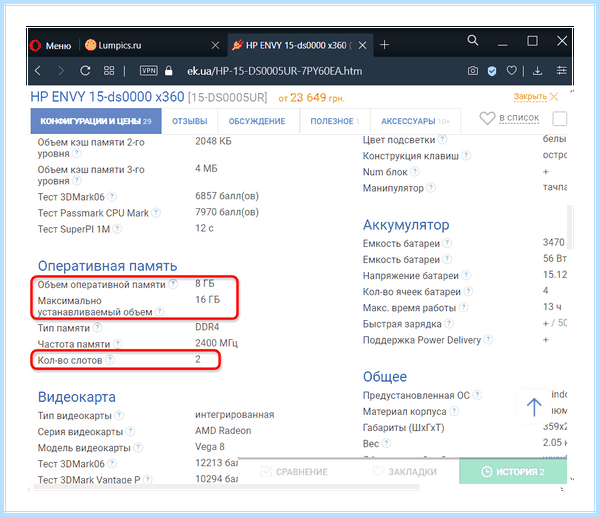
Task: Click help icon next to Тест Passmark CPU Mark
Action: coord(156,213)
